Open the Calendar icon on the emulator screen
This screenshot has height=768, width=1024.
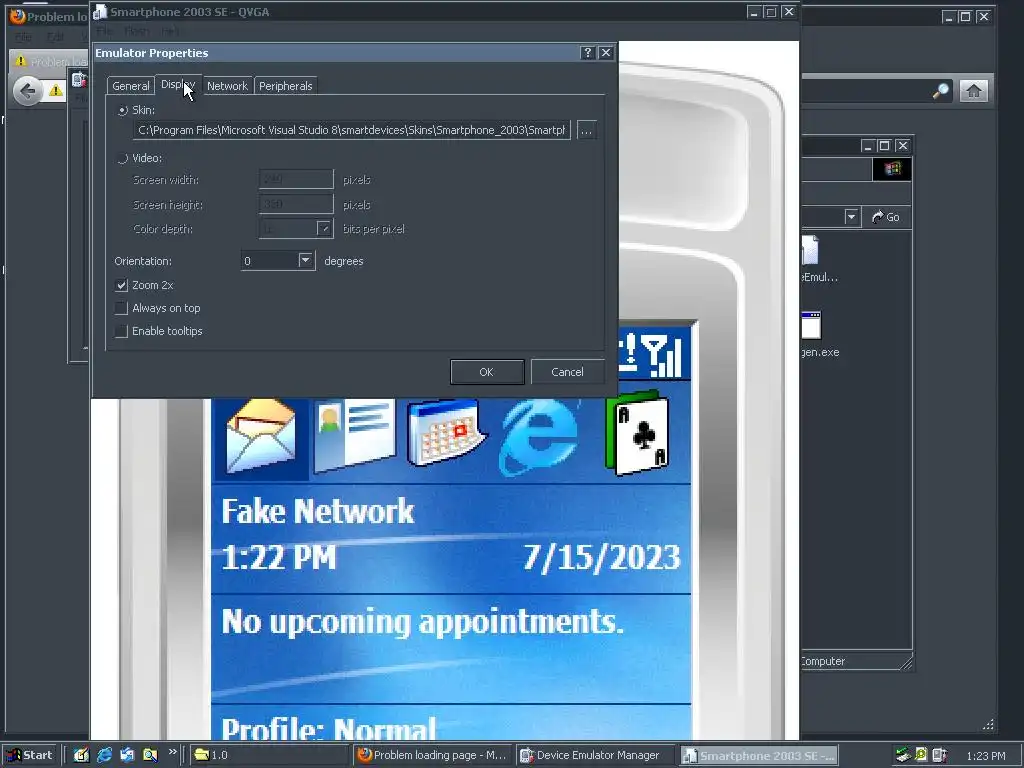446,432
